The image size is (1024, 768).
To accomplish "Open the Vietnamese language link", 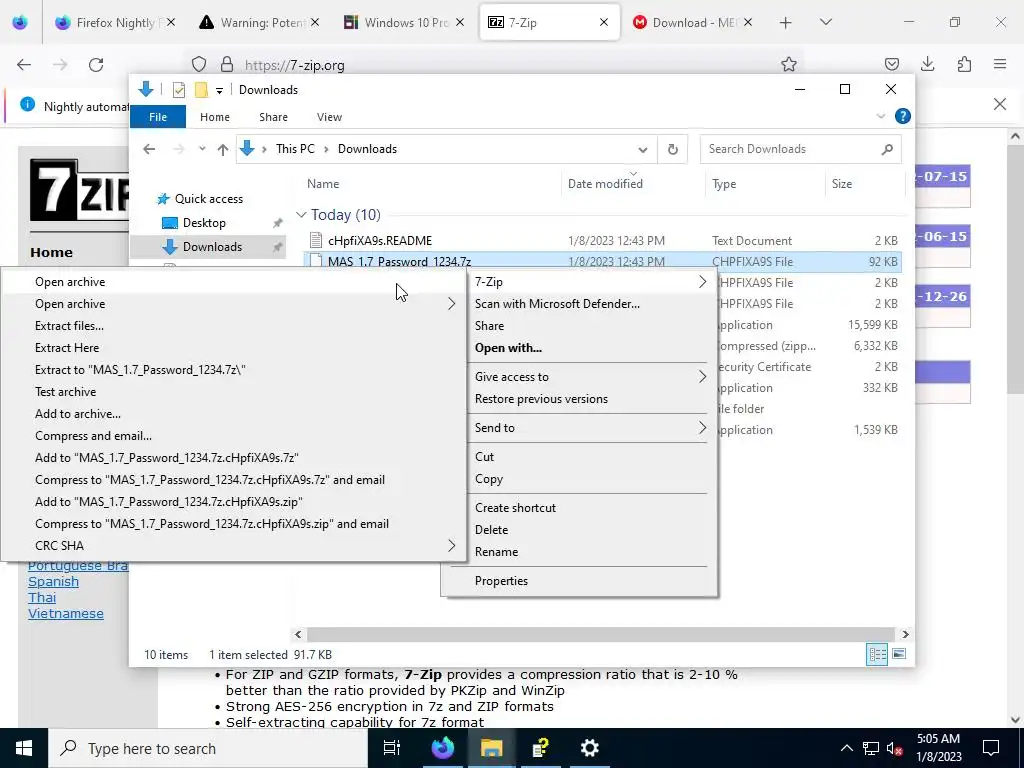I will pos(66,614).
